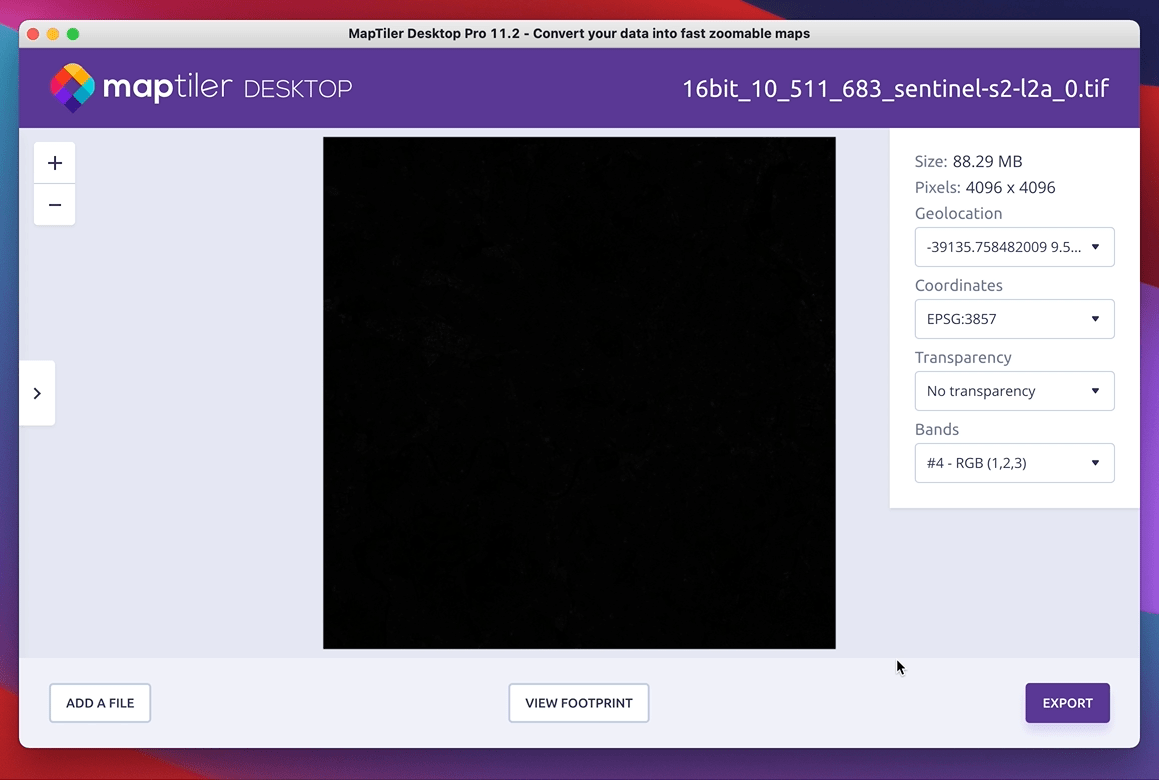Click the MapTiler colorful logo icon
Screen dimensions: 1159x780
point(72,88)
